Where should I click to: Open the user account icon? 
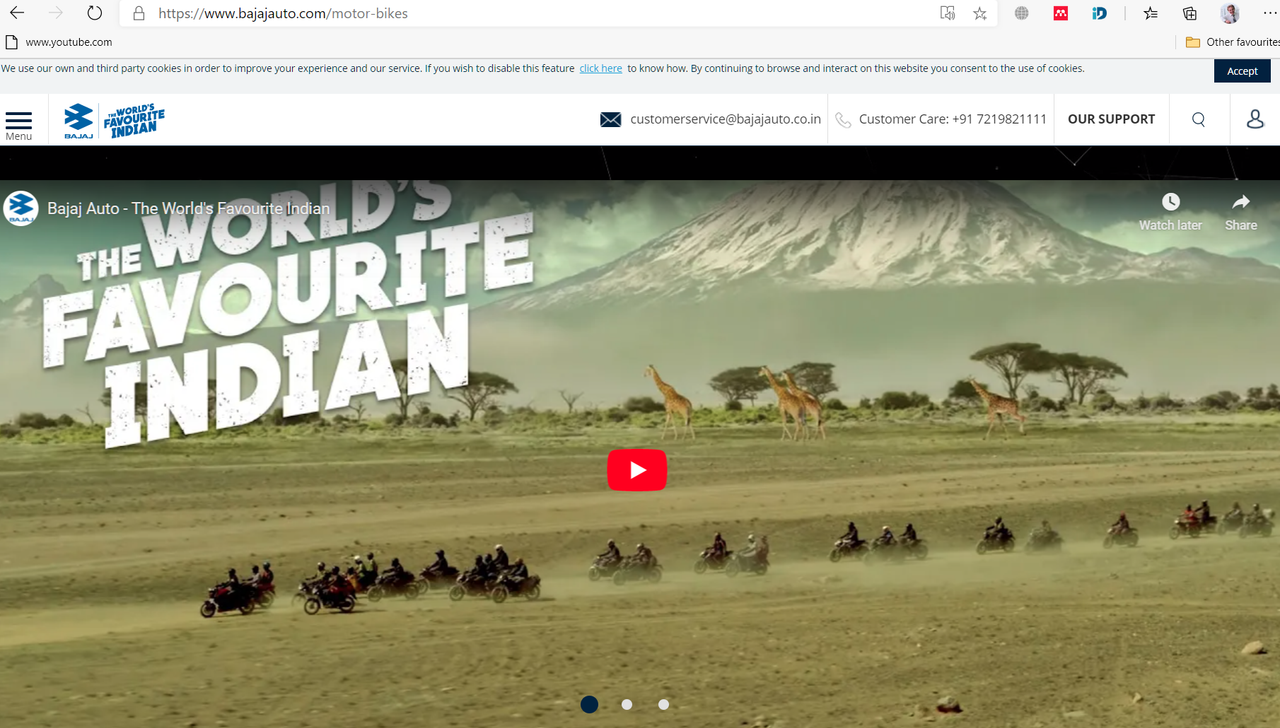tap(1255, 119)
